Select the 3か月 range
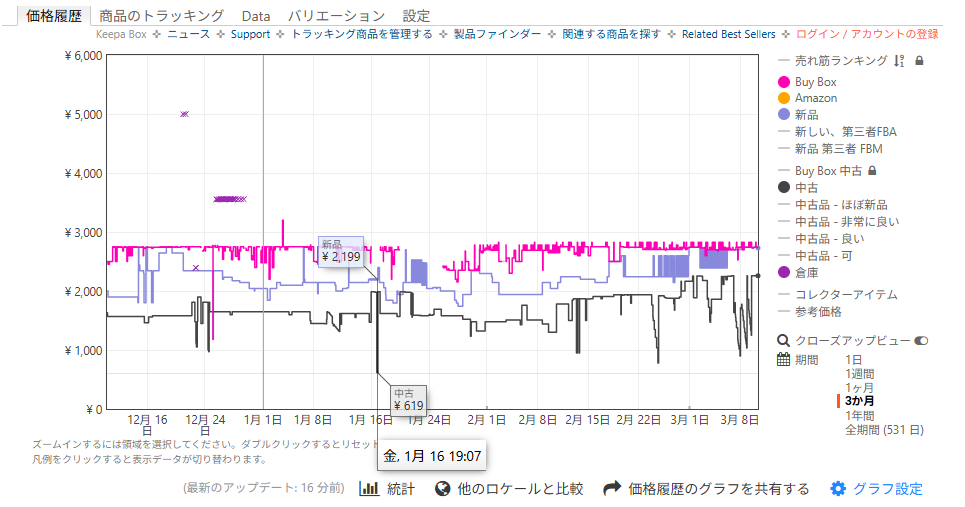Screen dimensions: 965x507 [860, 401]
